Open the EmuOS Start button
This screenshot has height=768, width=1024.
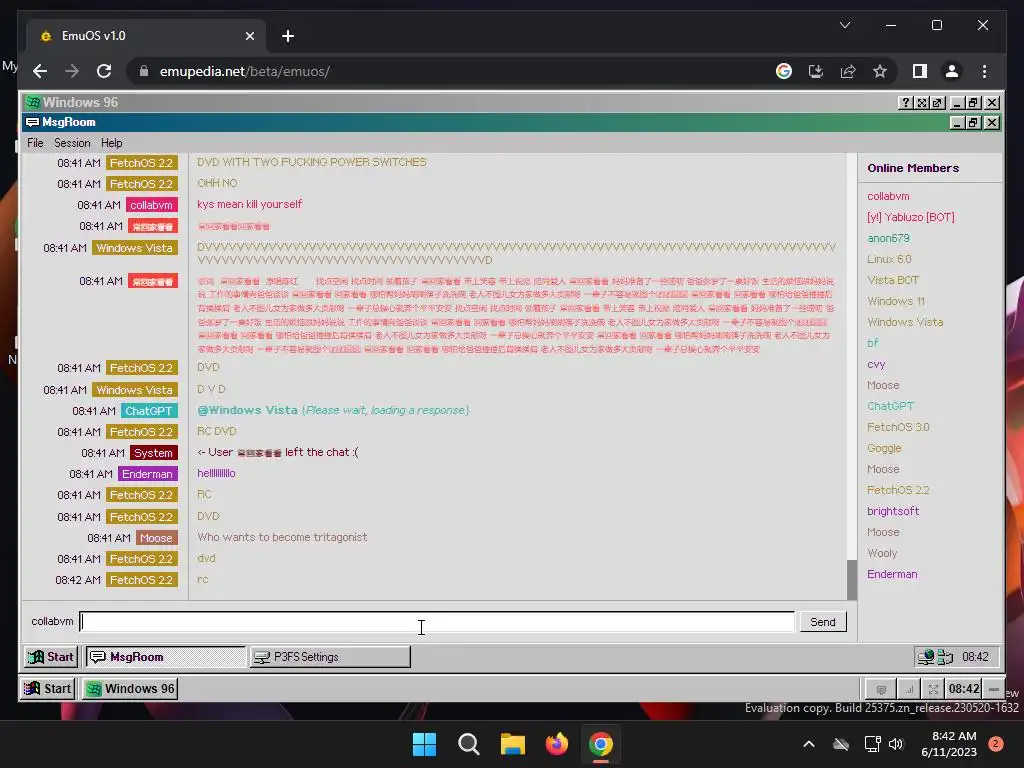[x=48, y=689]
